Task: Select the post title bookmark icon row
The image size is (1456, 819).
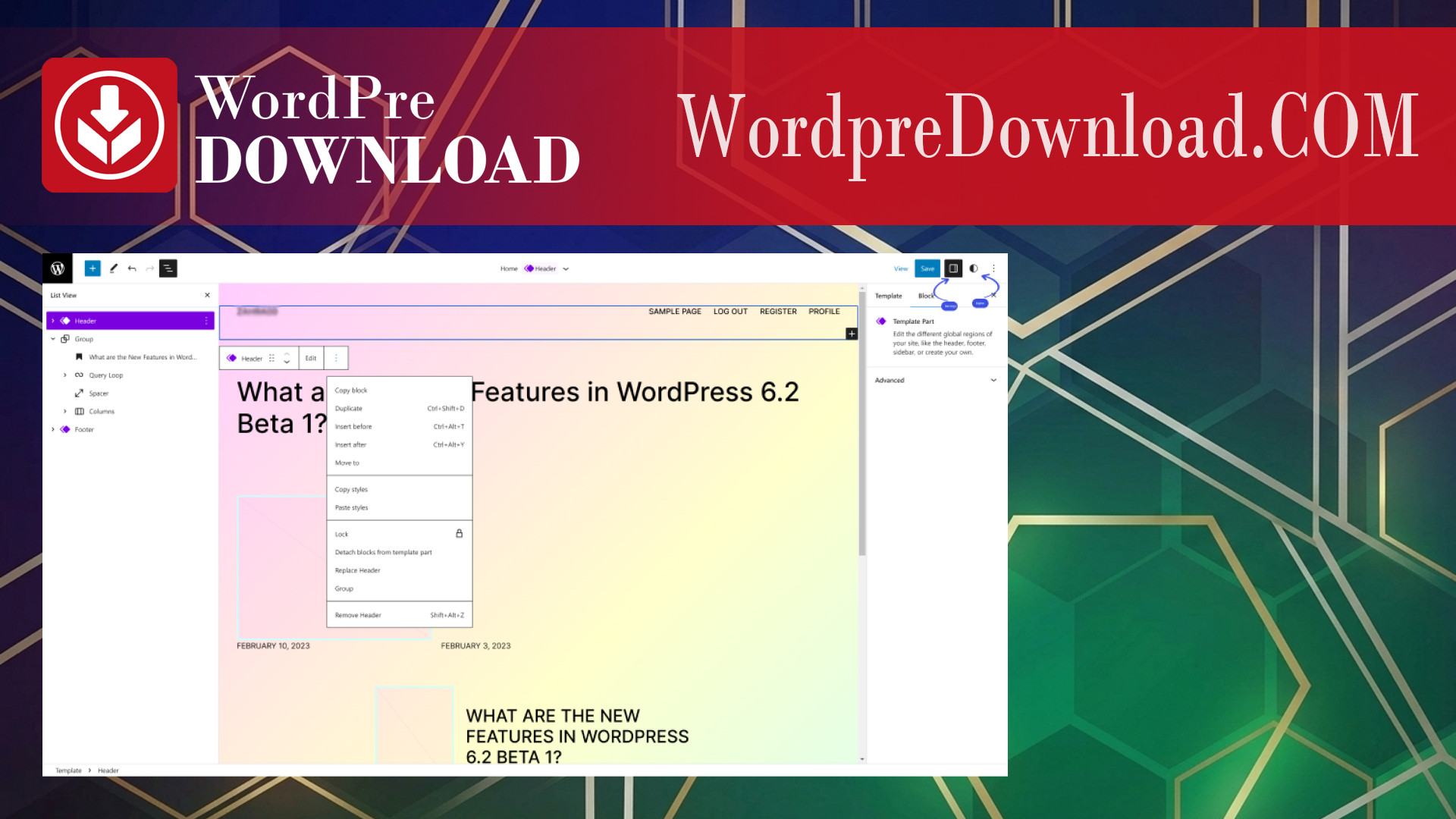Action: [79, 357]
